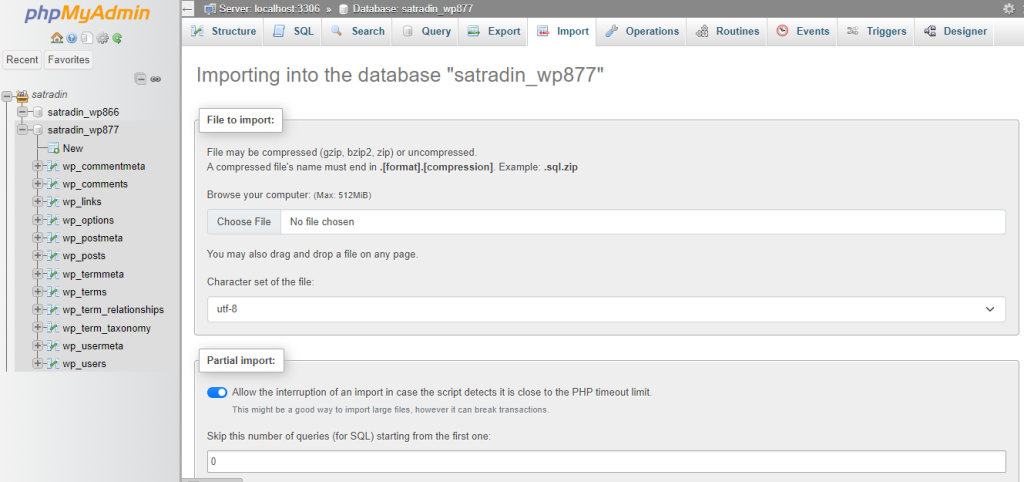The image size is (1024, 482).
Task: Click the database icon beside satradin_wp866
Action: coord(38,112)
